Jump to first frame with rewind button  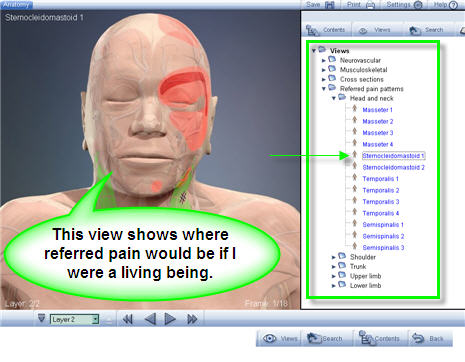coord(127,319)
